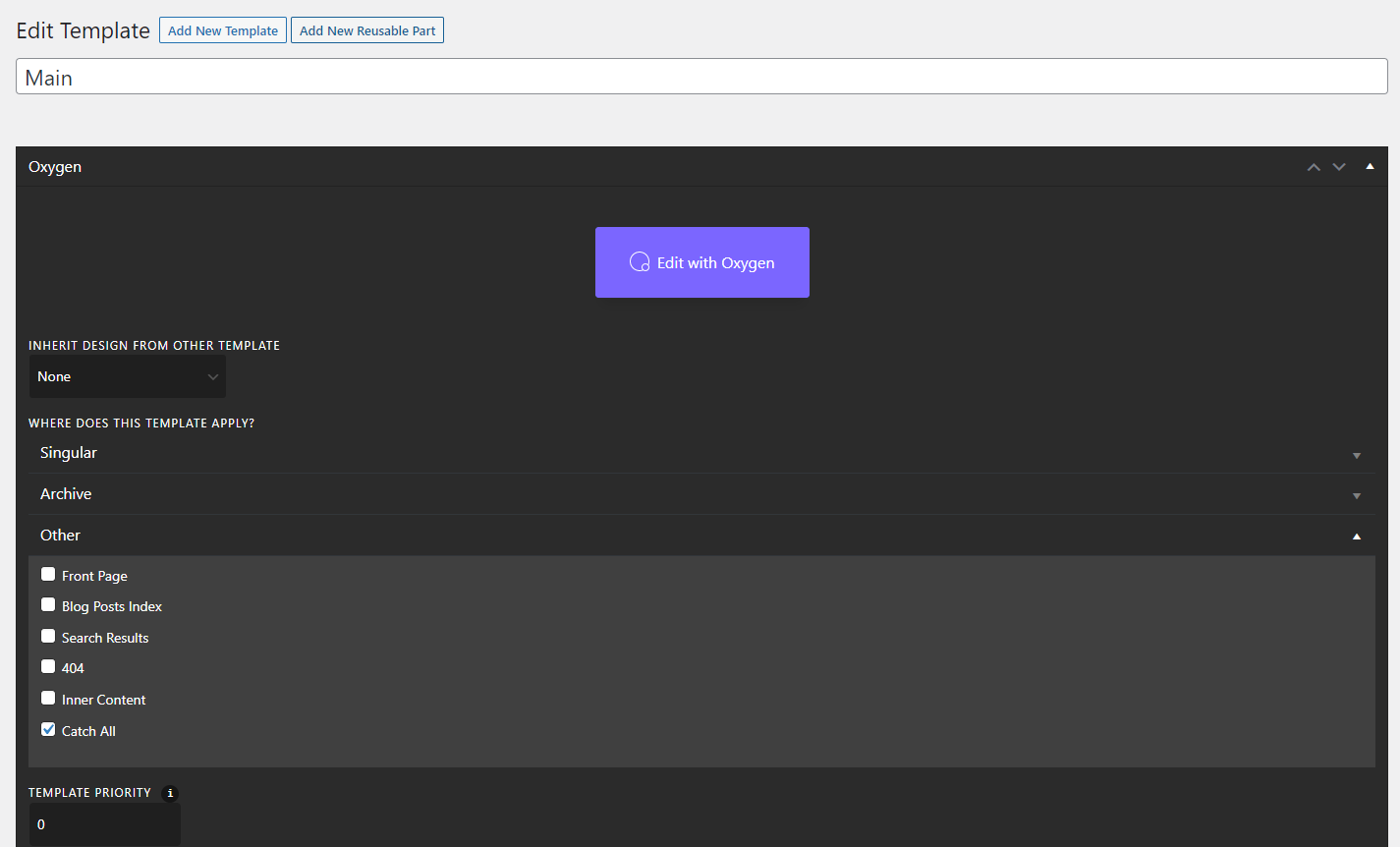Collapse the Oxygen metabox triangle toggle
The width and height of the screenshot is (1400, 847).
1370,166
